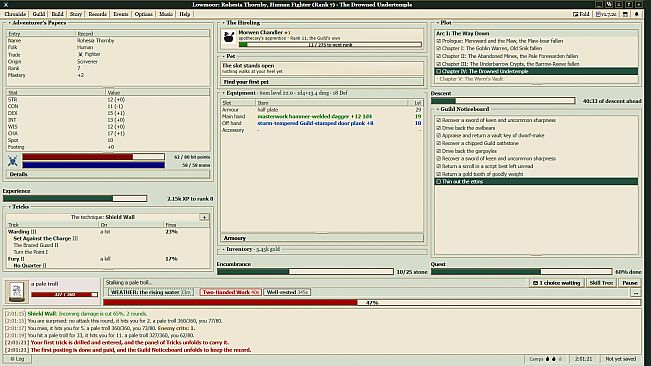The height and width of the screenshot is (366, 651).
Task: Collapse the Guild Noticeboard panel
Action: click(x=438, y=109)
